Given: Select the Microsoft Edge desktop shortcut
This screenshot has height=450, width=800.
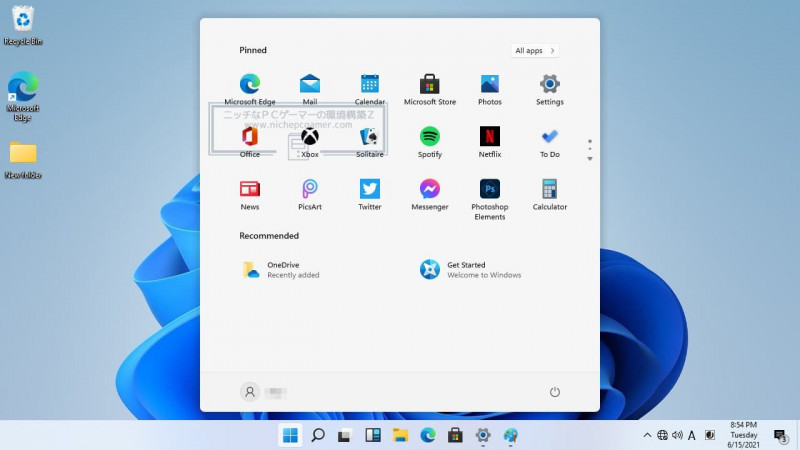Looking at the screenshot, I should (x=23, y=96).
